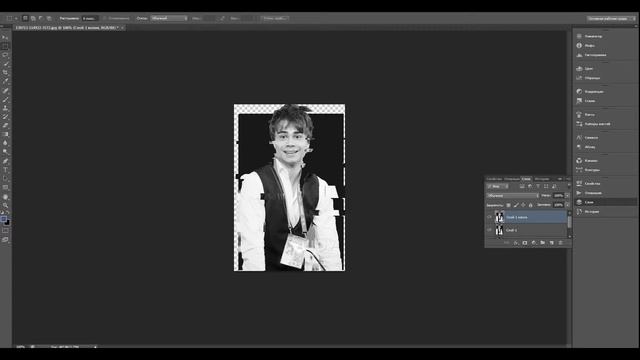Screen dimensions: 640x360
Task: Select the Move tool
Action: coord(5,37)
